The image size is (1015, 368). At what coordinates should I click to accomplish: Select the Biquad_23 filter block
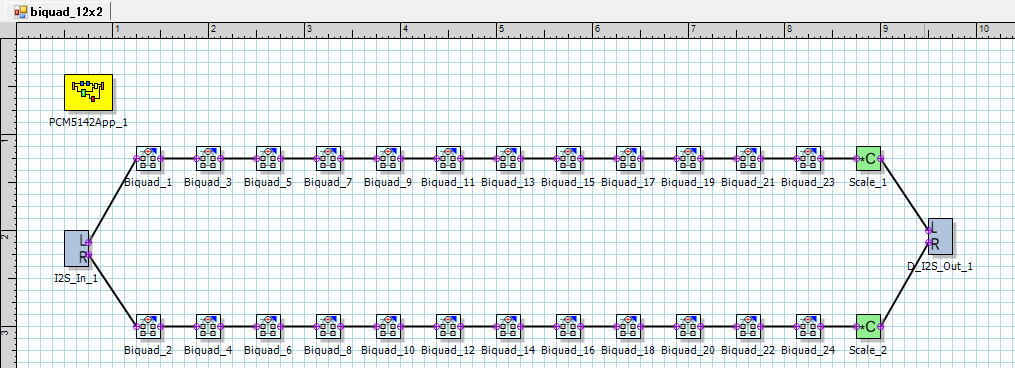coord(808,158)
